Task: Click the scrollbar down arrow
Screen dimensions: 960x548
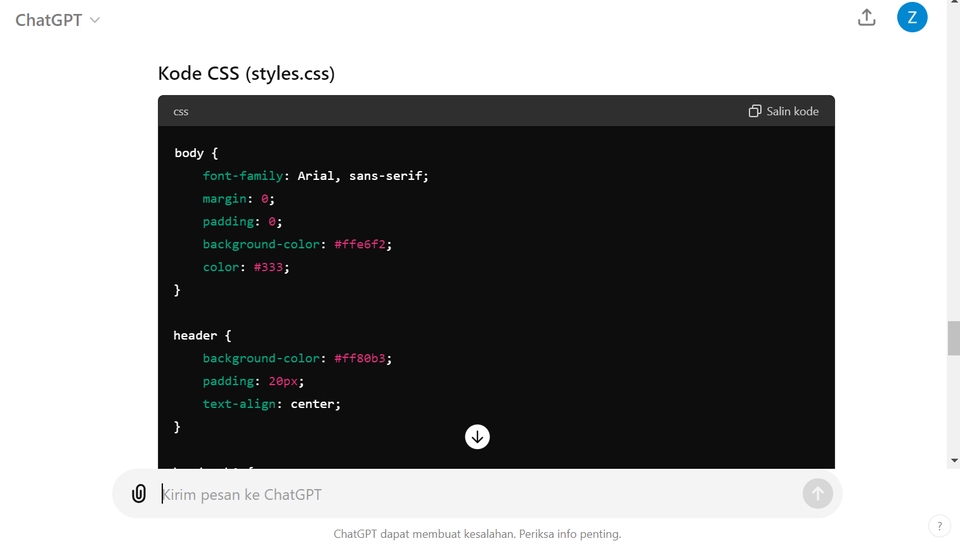Action: click(954, 460)
